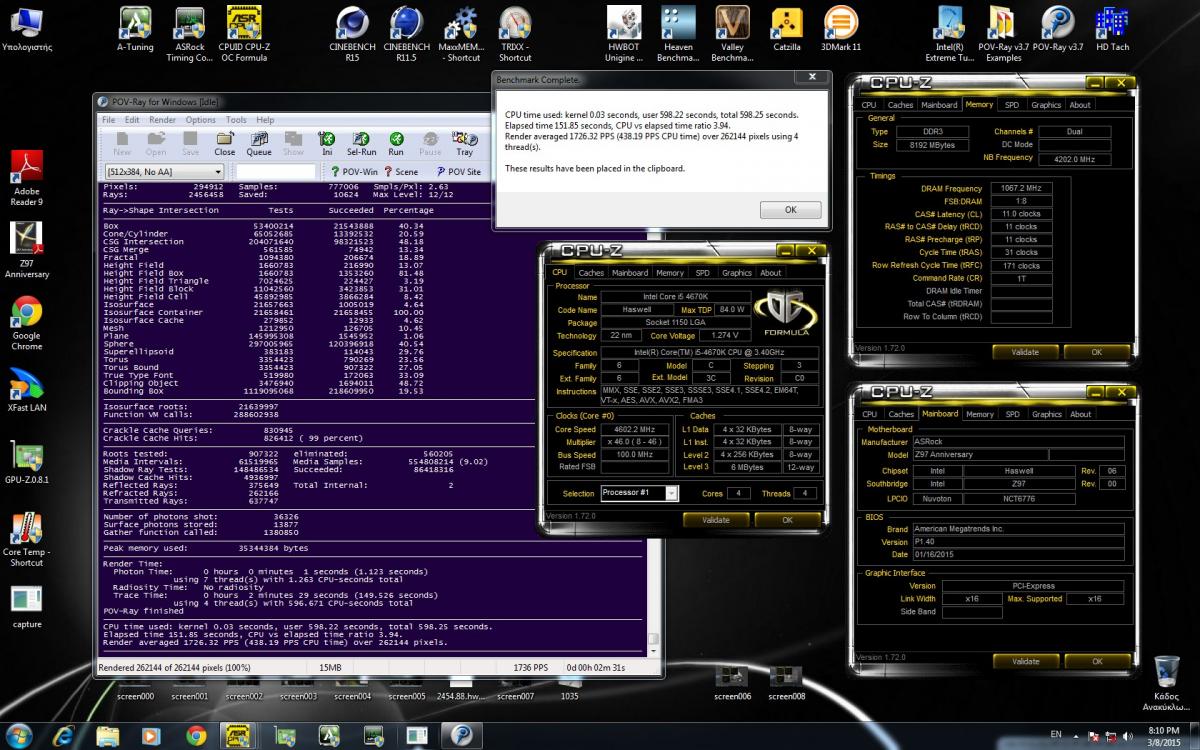Click OK in the CPU-Z Memory window
Viewport: 1200px width, 750px height.
point(1096,352)
